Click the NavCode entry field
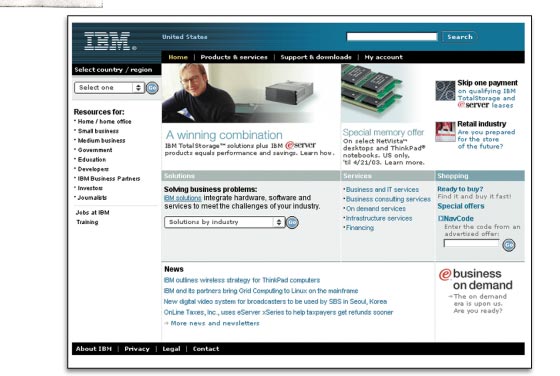 pos(471,243)
